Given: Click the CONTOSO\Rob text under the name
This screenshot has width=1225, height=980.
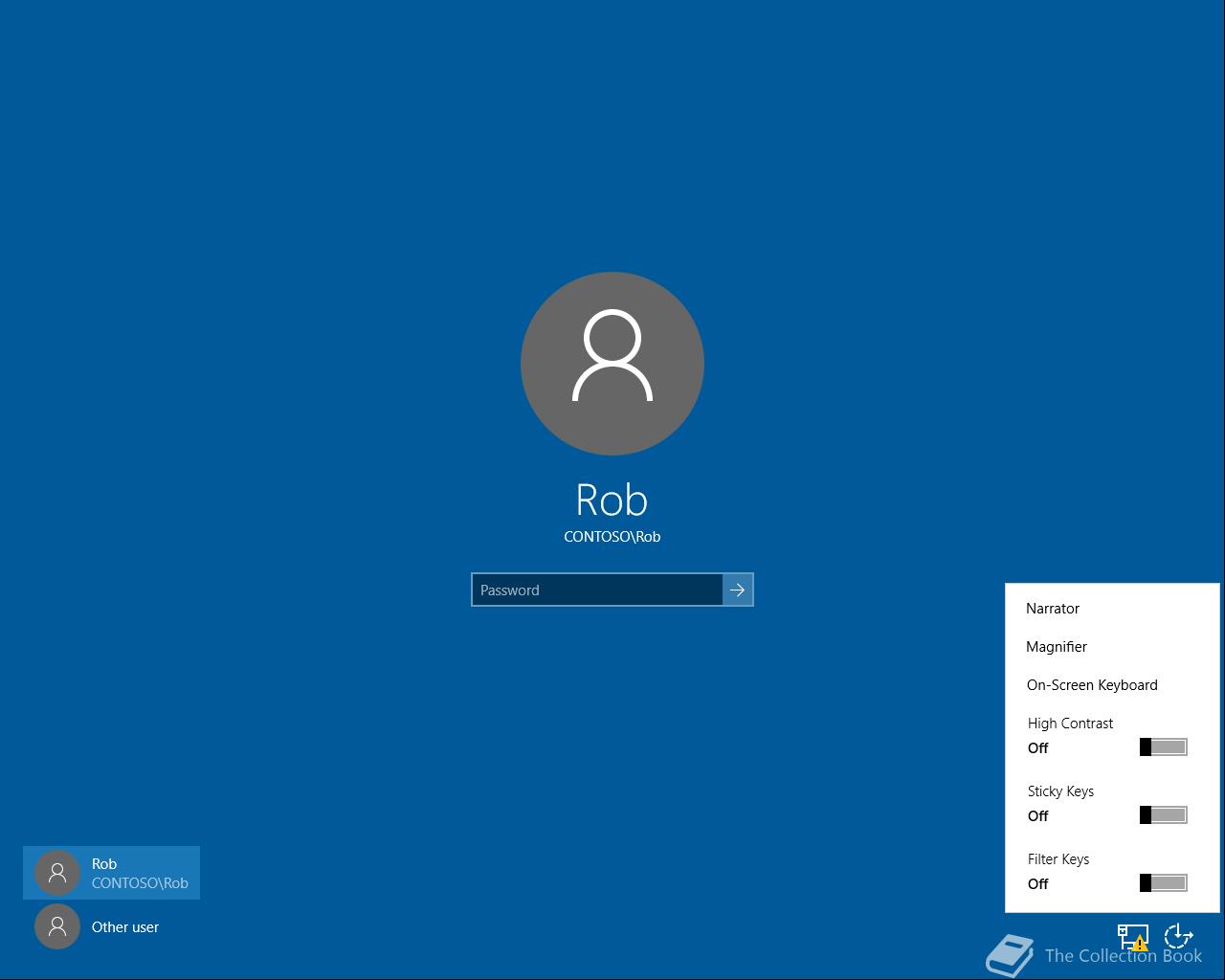Looking at the screenshot, I should click(612, 537).
